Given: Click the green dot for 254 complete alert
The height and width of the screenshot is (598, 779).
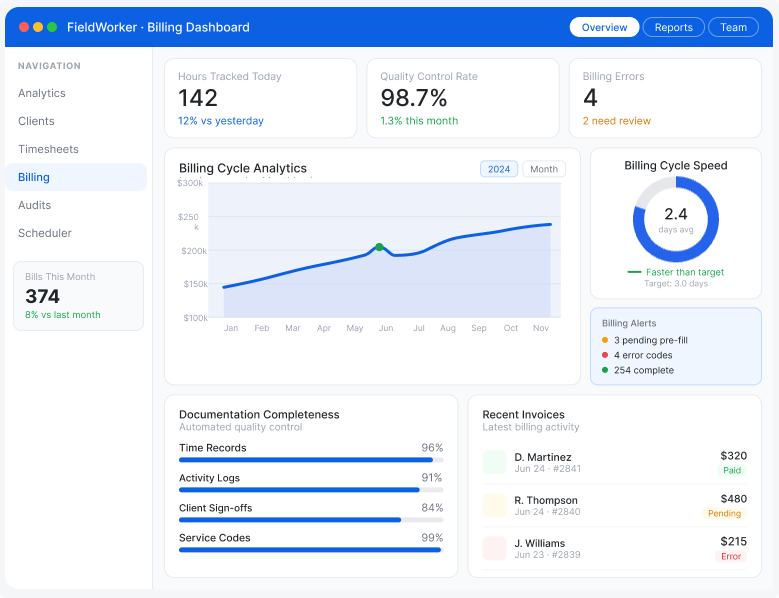Looking at the screenshot, I should [x=605, y=370].
